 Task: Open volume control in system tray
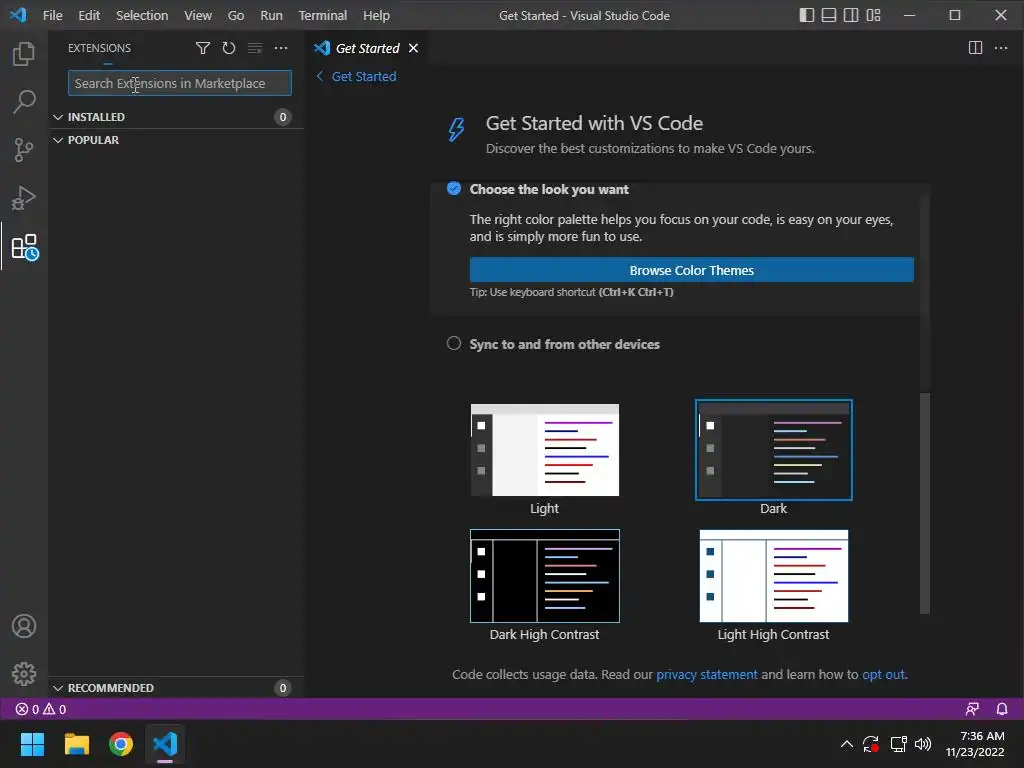tap(923, 744)
